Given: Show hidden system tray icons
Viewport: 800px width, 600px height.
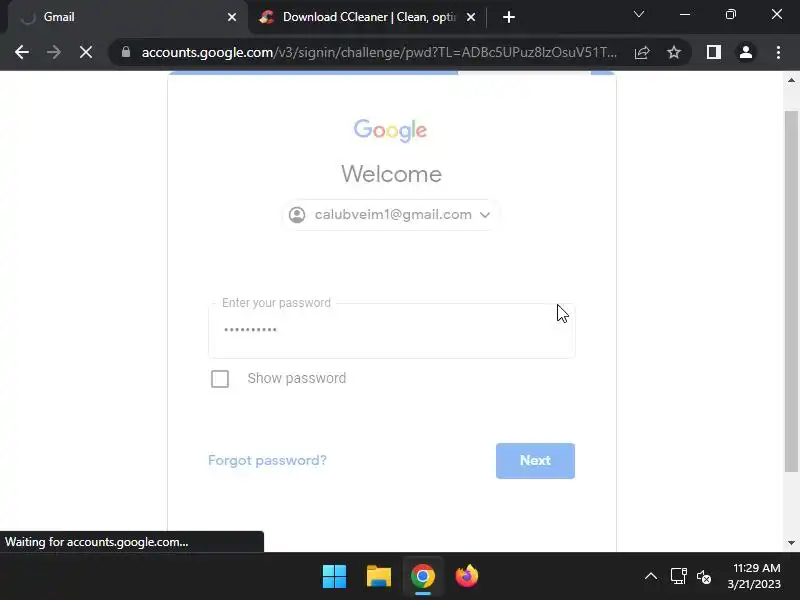Looking at the screenshot, I should [651, 577].
